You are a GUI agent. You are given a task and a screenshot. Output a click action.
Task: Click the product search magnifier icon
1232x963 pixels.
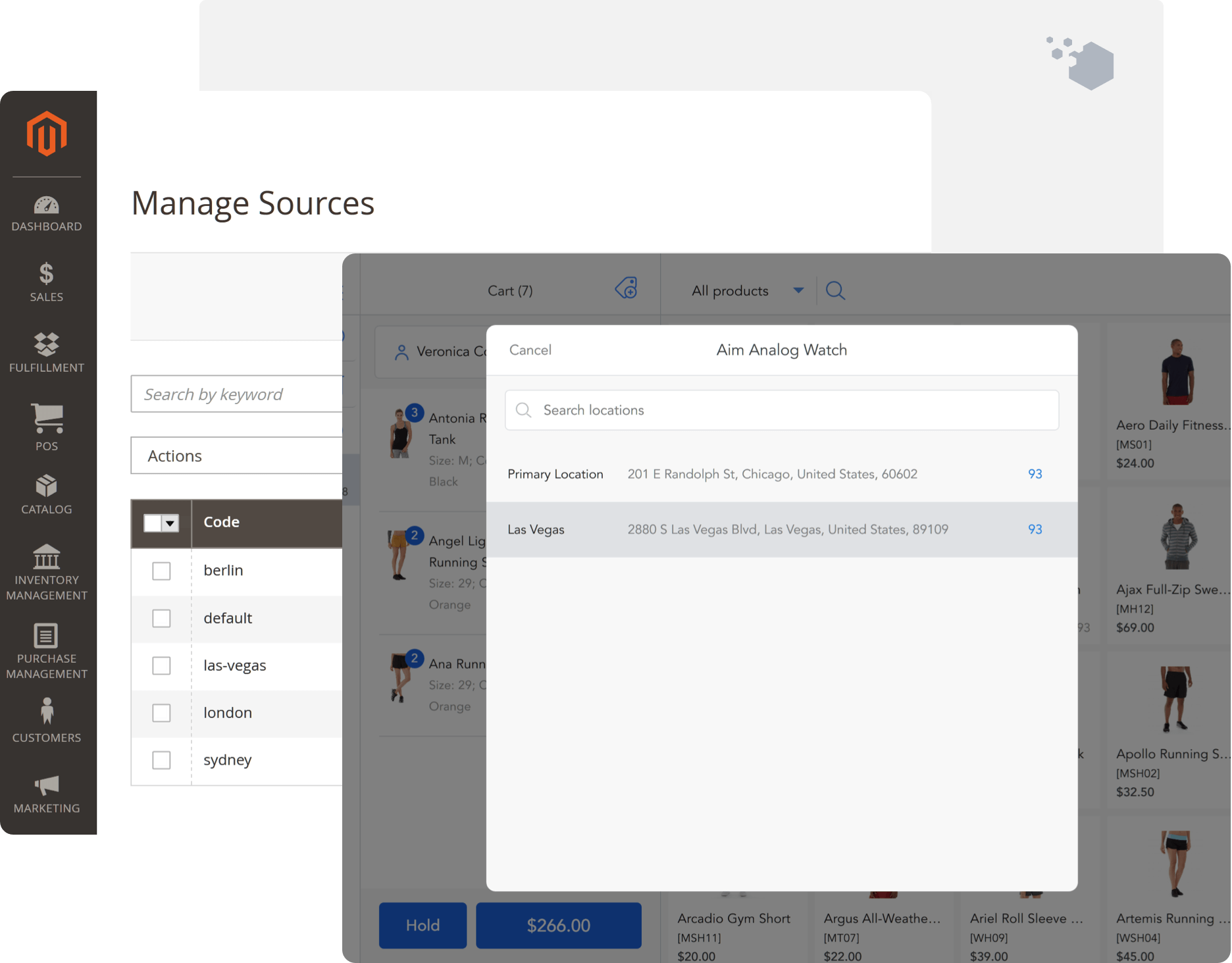tap(835, 290)
